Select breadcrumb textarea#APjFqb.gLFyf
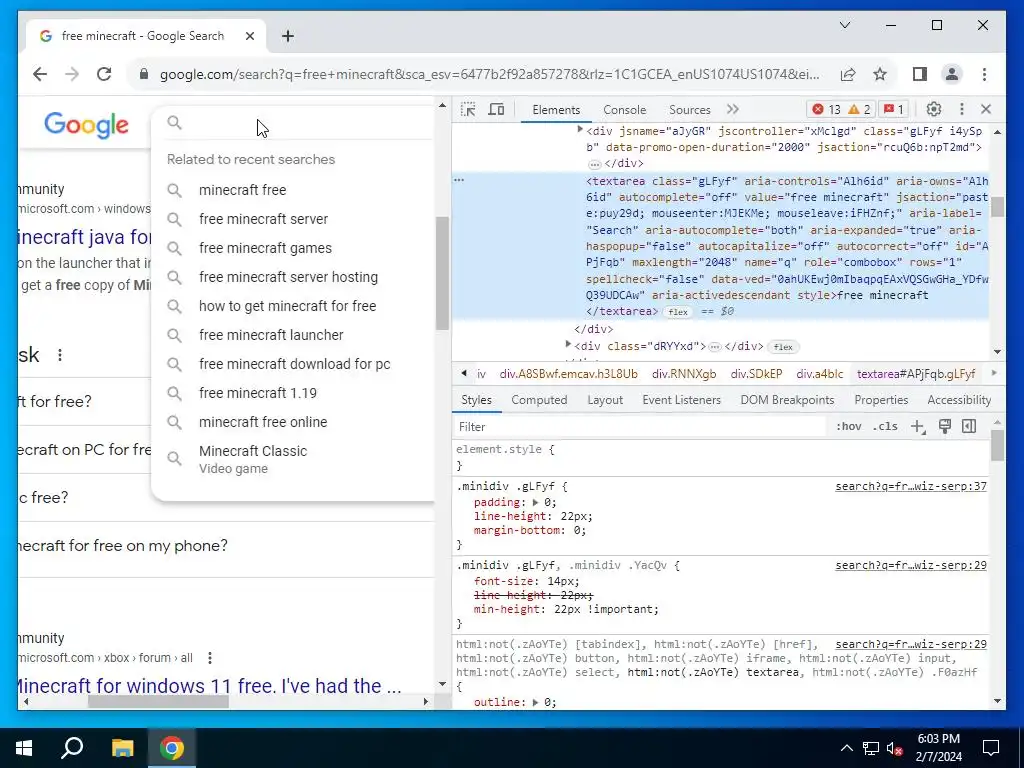1024x768 pixels. 916,374
